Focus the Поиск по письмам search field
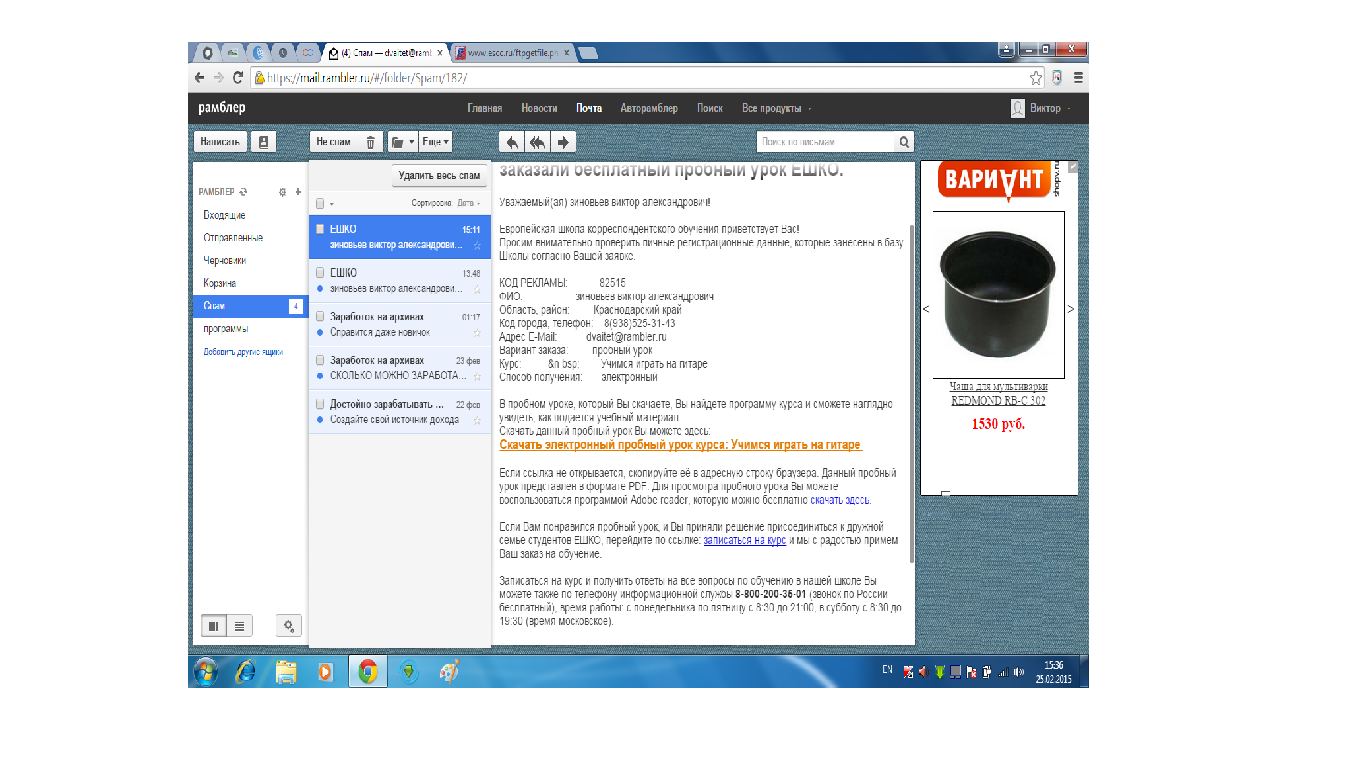 coord(826,142)
